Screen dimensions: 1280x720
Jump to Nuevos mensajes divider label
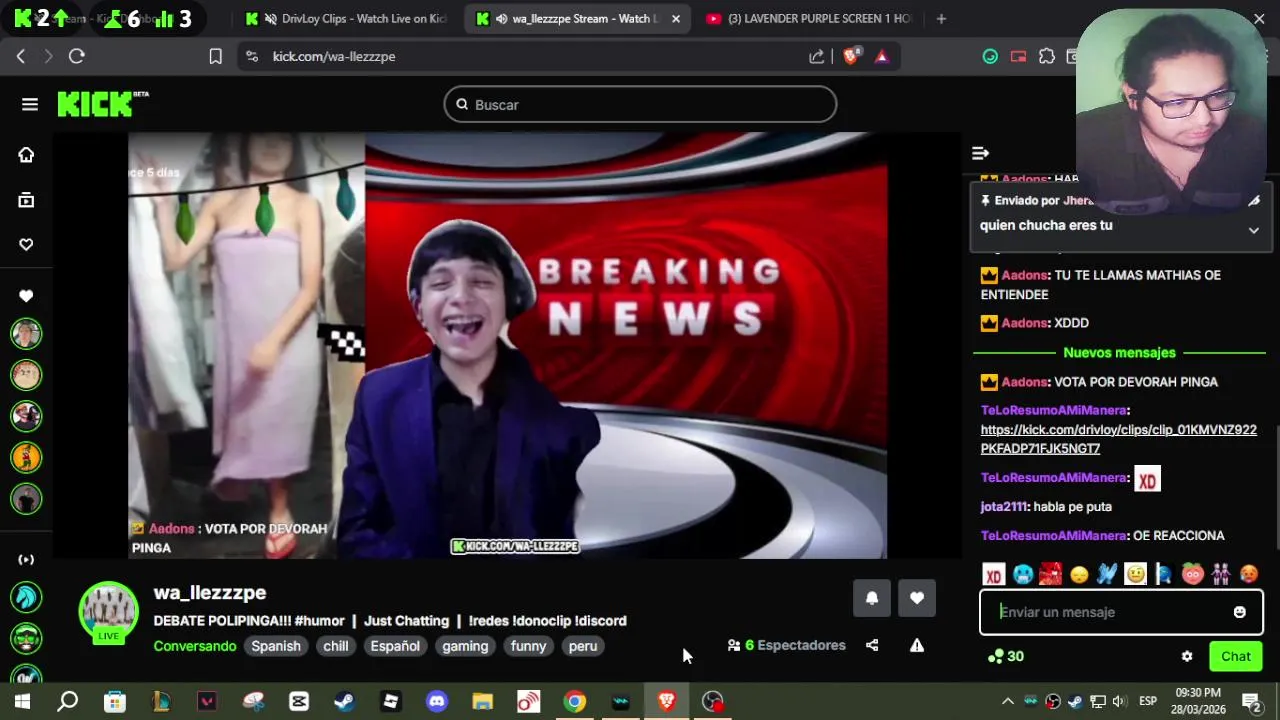(1119, 353)
